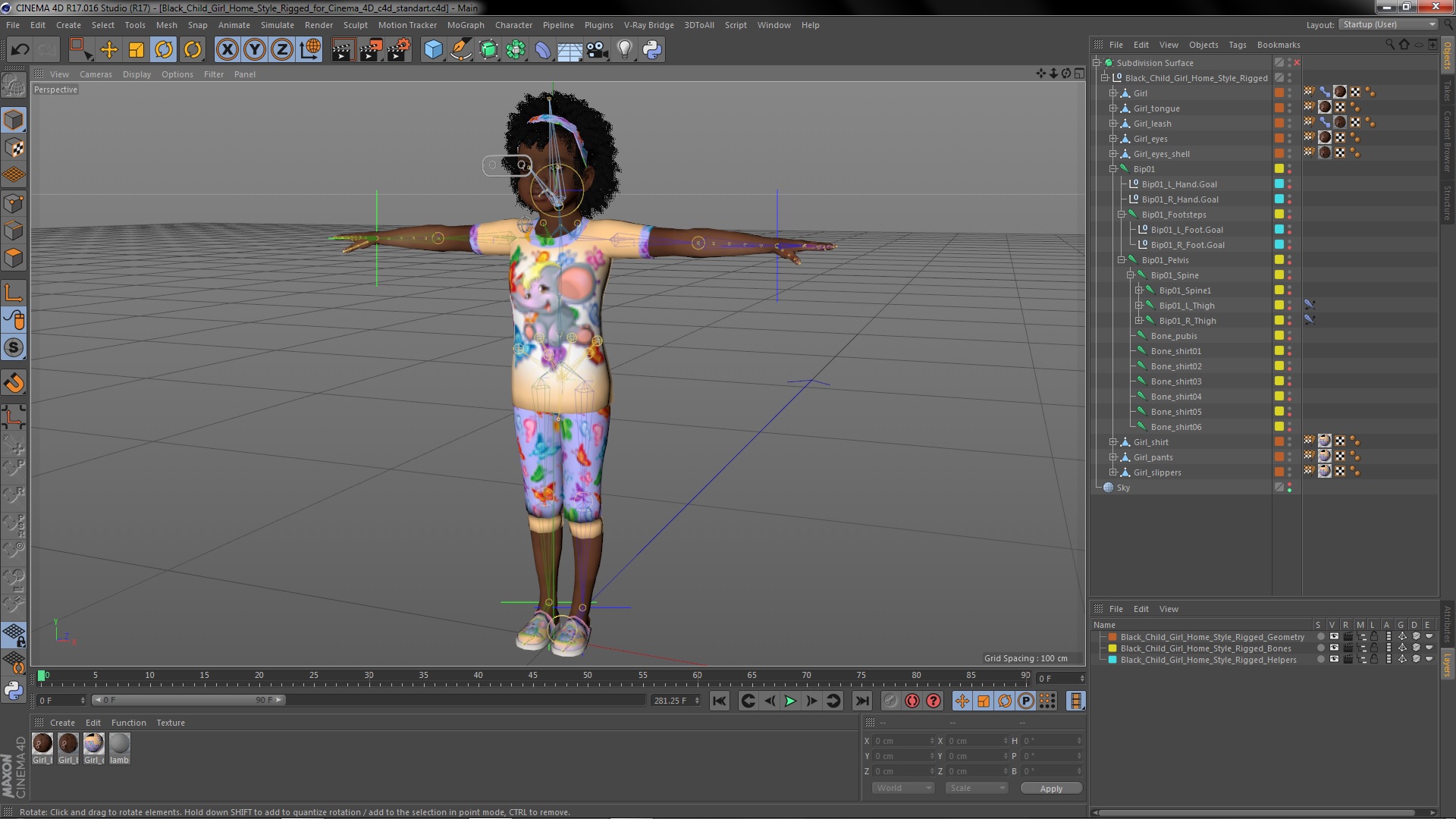The width and height of the screenshot is (1456, 819).
Task: Click the Camera object icon
Action: click(x=597, y=50)
